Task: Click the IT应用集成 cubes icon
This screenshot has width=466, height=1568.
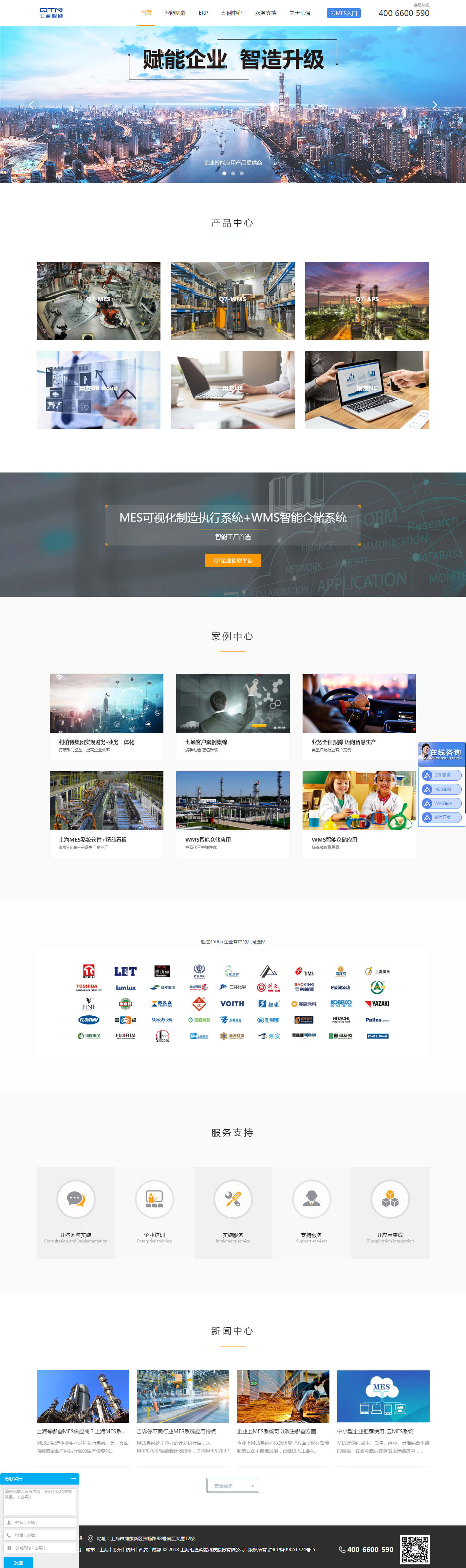Action: pyautogui.click(x=390, y=1199)
